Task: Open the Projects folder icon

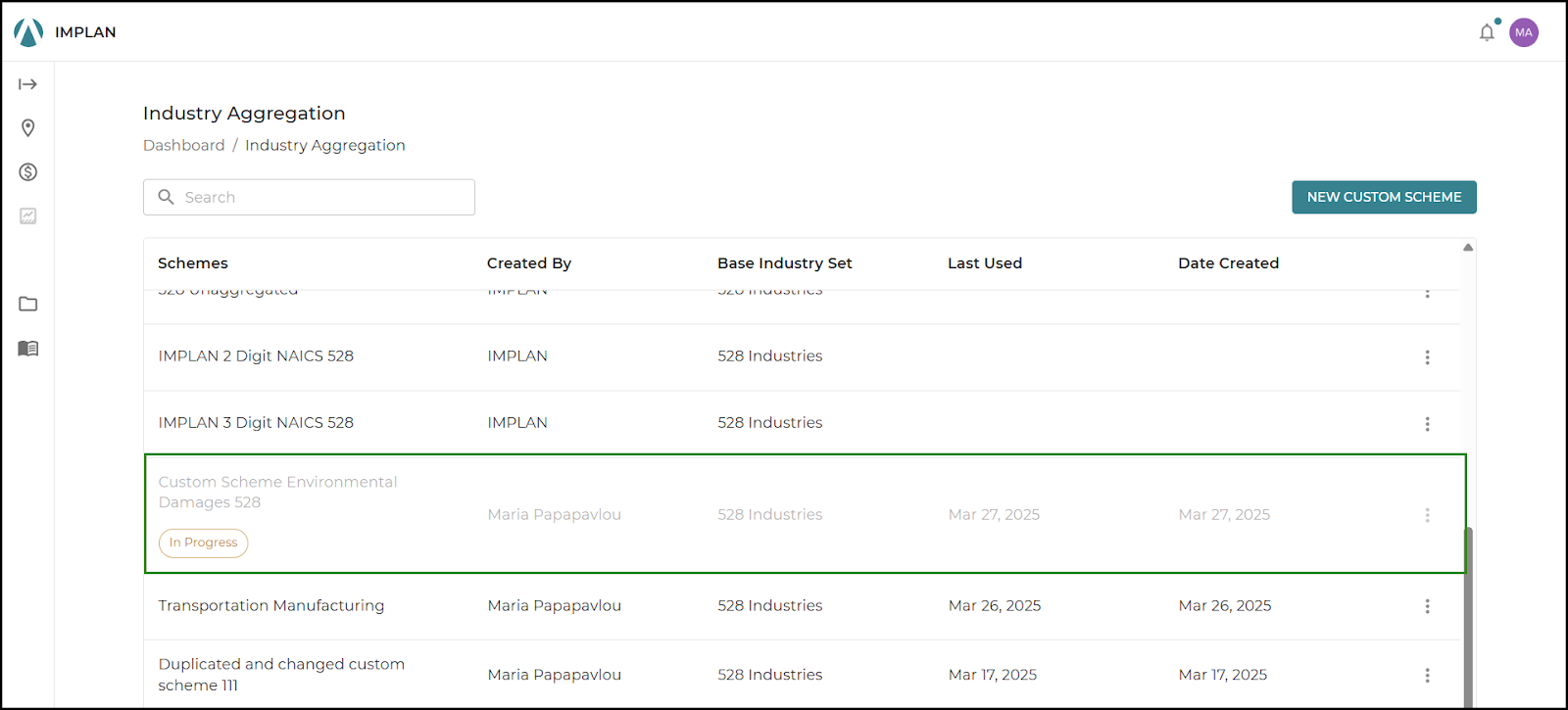Action: [x=28, y=304]
